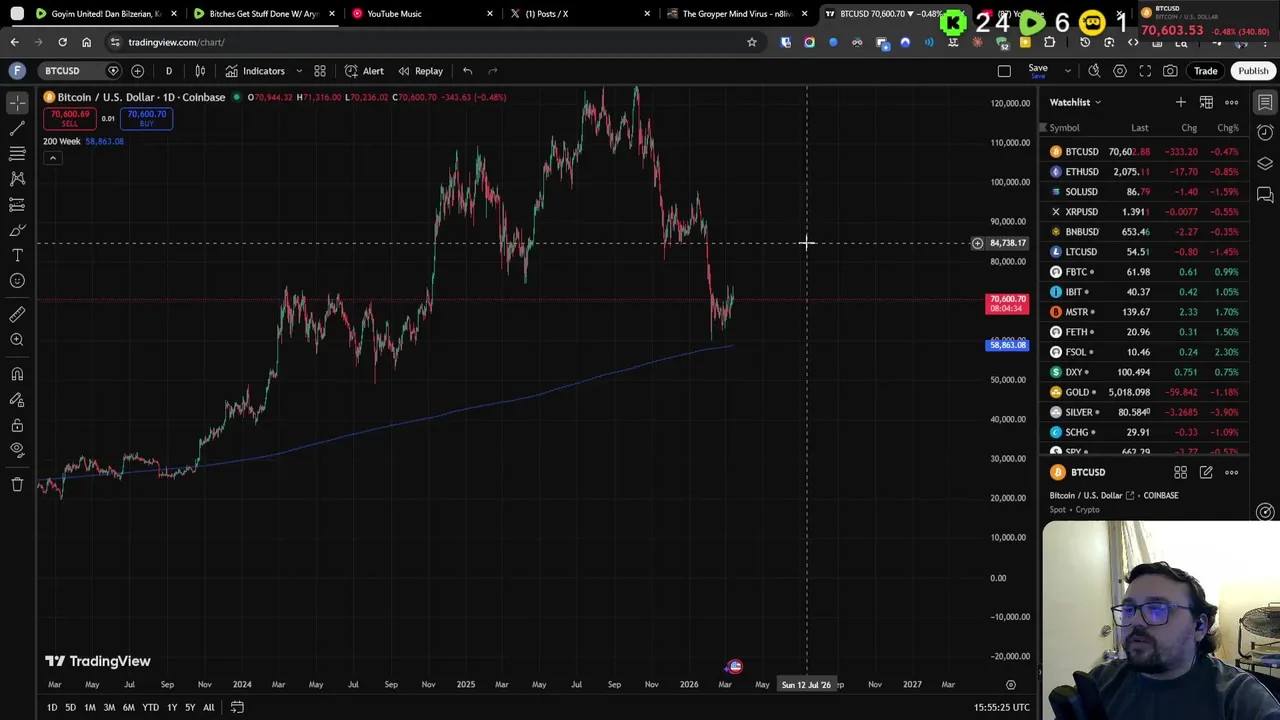Set chart range to YTD
Image resolution: width=1280 pixels, height=720 pixels.
click(x=150, y=707)
